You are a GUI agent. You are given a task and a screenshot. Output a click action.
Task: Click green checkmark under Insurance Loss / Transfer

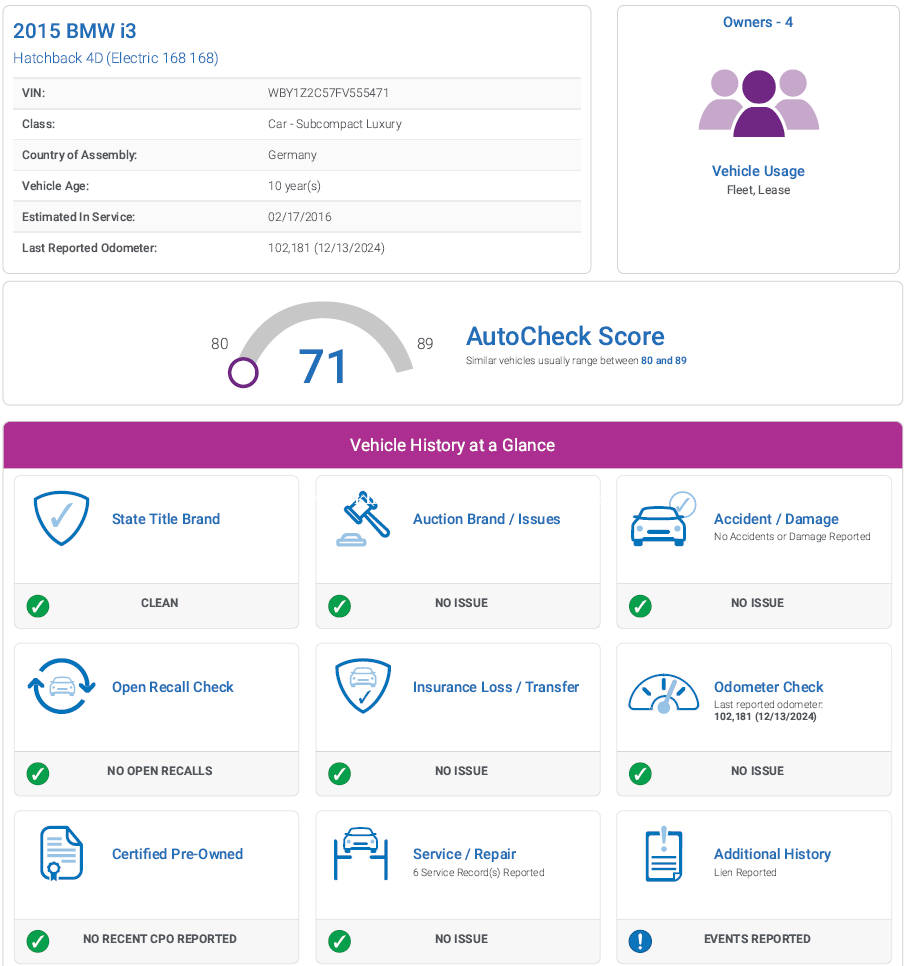point(339,773)
